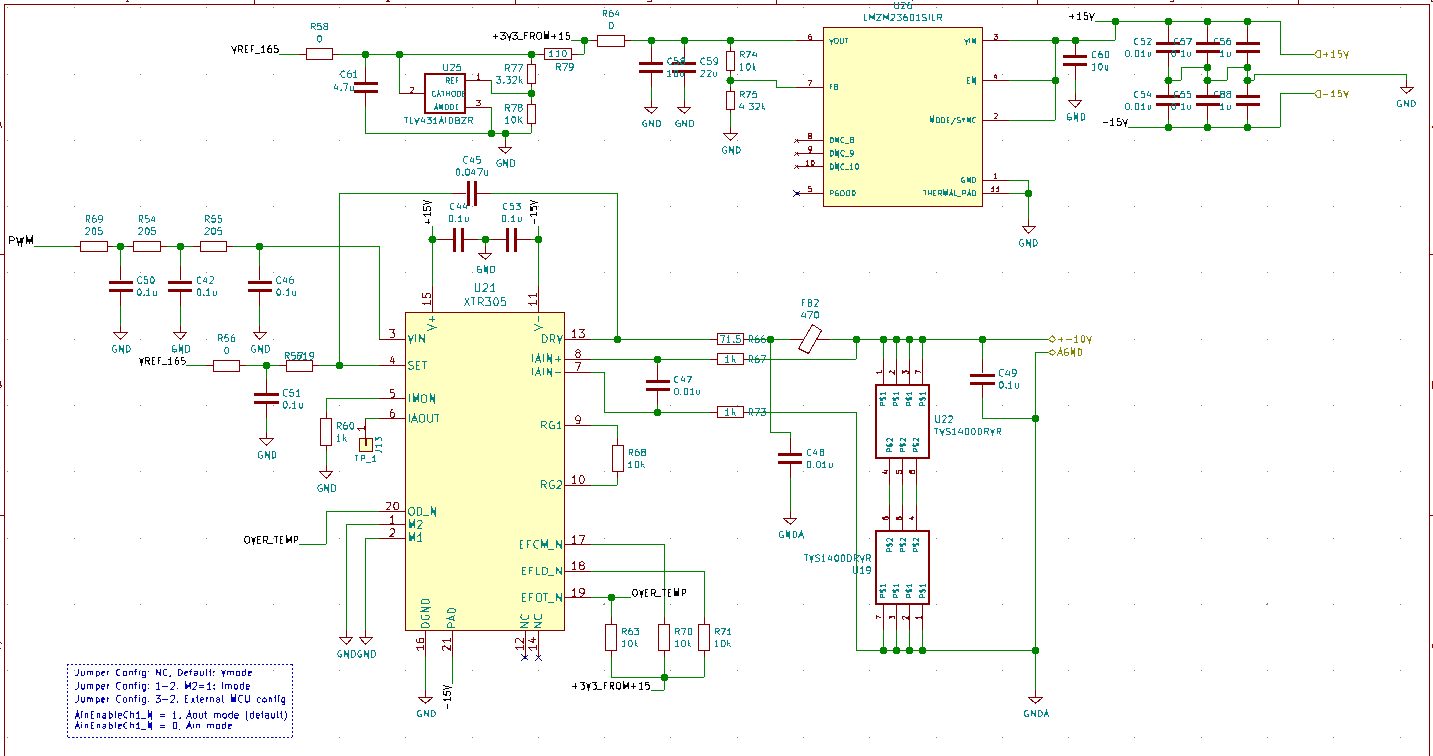Select ferrite bead FB2 470
This screenshot has height=756, width=1433.
[x=808, y=340]
